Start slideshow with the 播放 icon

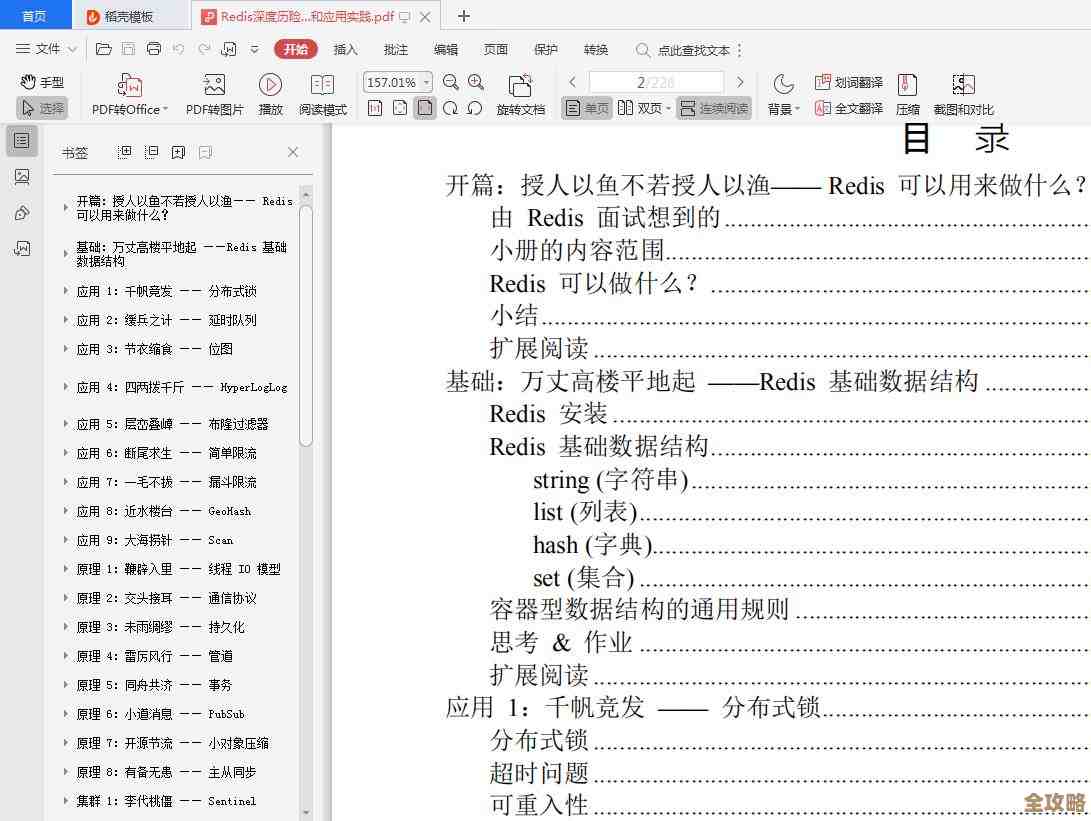(x=269, y=92)
